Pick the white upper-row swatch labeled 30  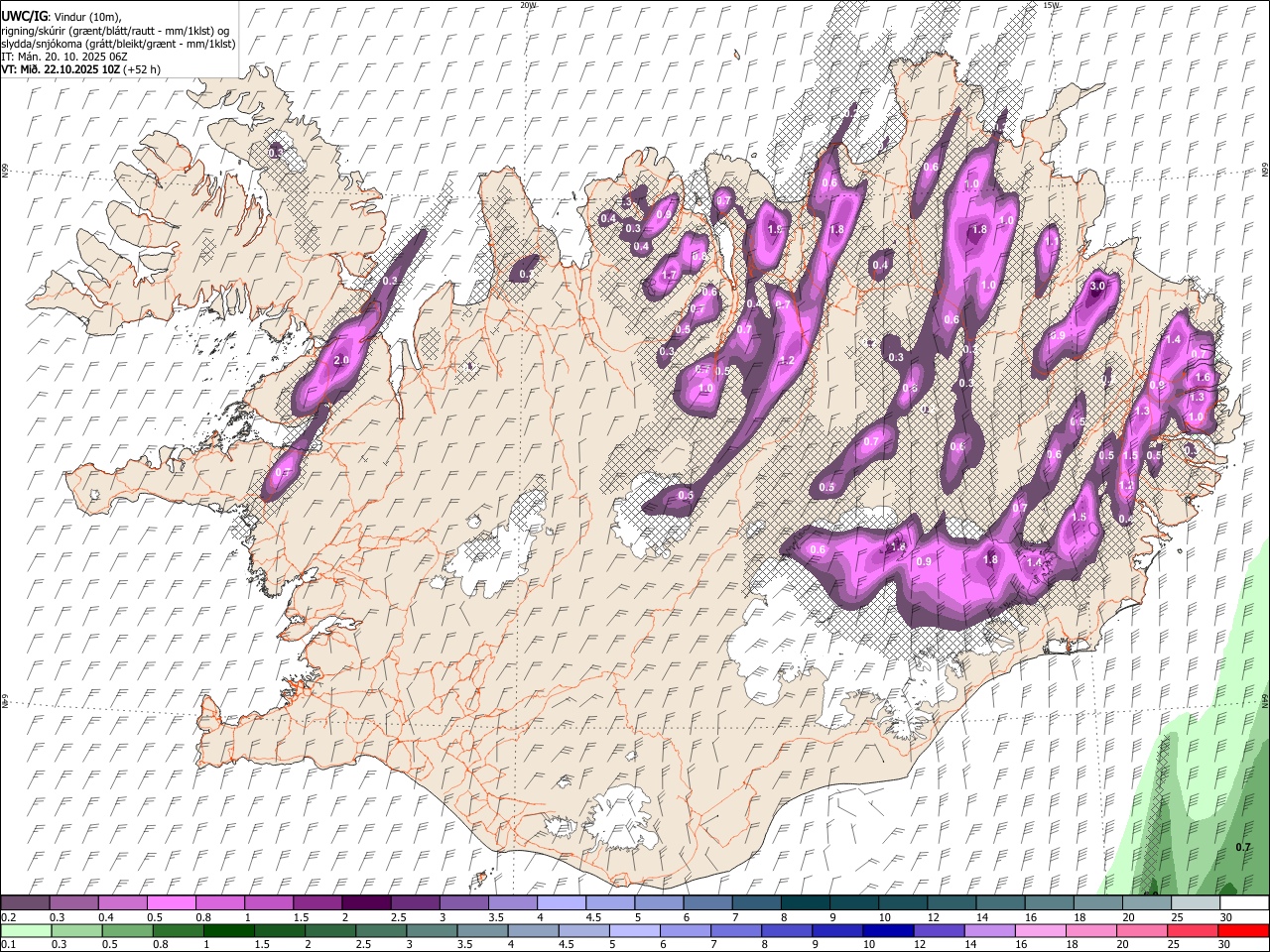click(x=1244, y=902)
